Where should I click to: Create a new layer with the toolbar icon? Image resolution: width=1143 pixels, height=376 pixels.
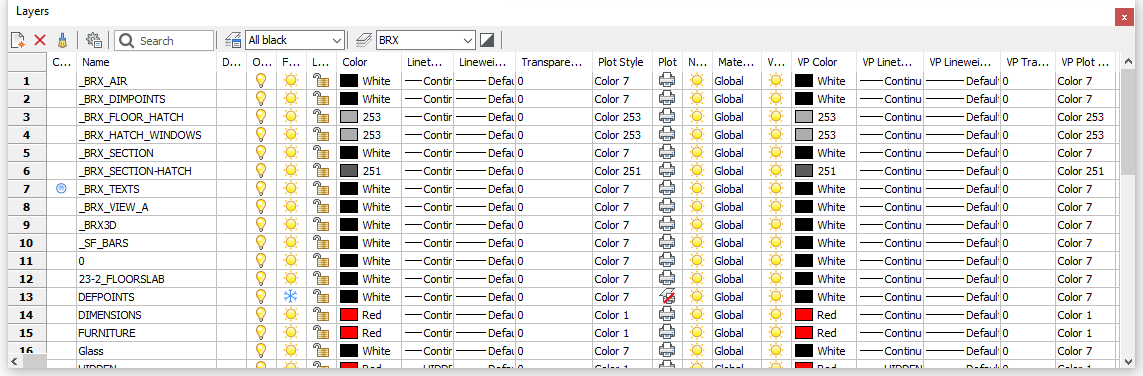(18, 41)
